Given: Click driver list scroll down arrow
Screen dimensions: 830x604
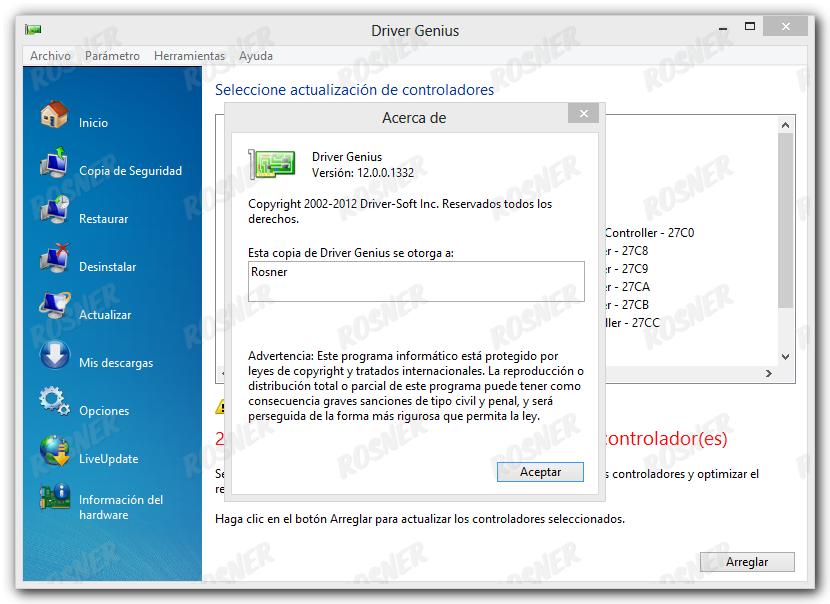Looking at the screenshot, I should 786,357.
